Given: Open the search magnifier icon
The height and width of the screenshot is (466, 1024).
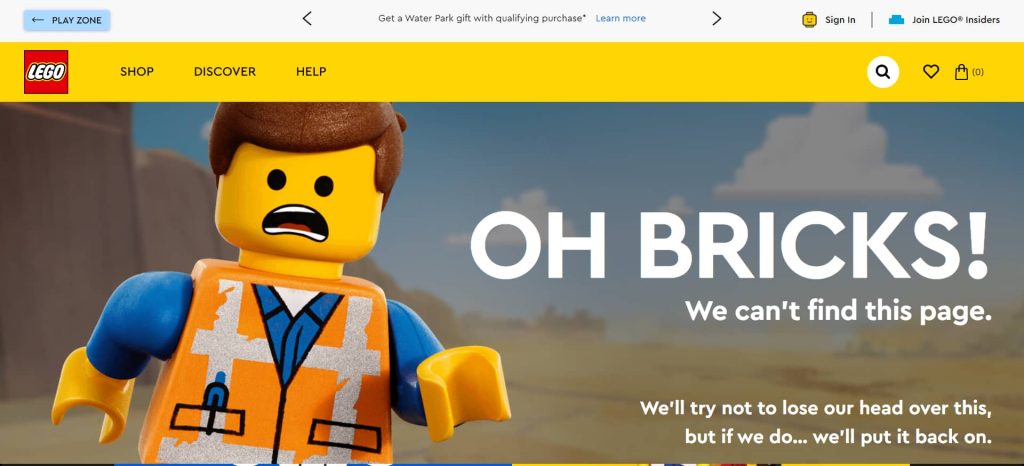Looking at the screenshot, I should click(x=883, y=72).
